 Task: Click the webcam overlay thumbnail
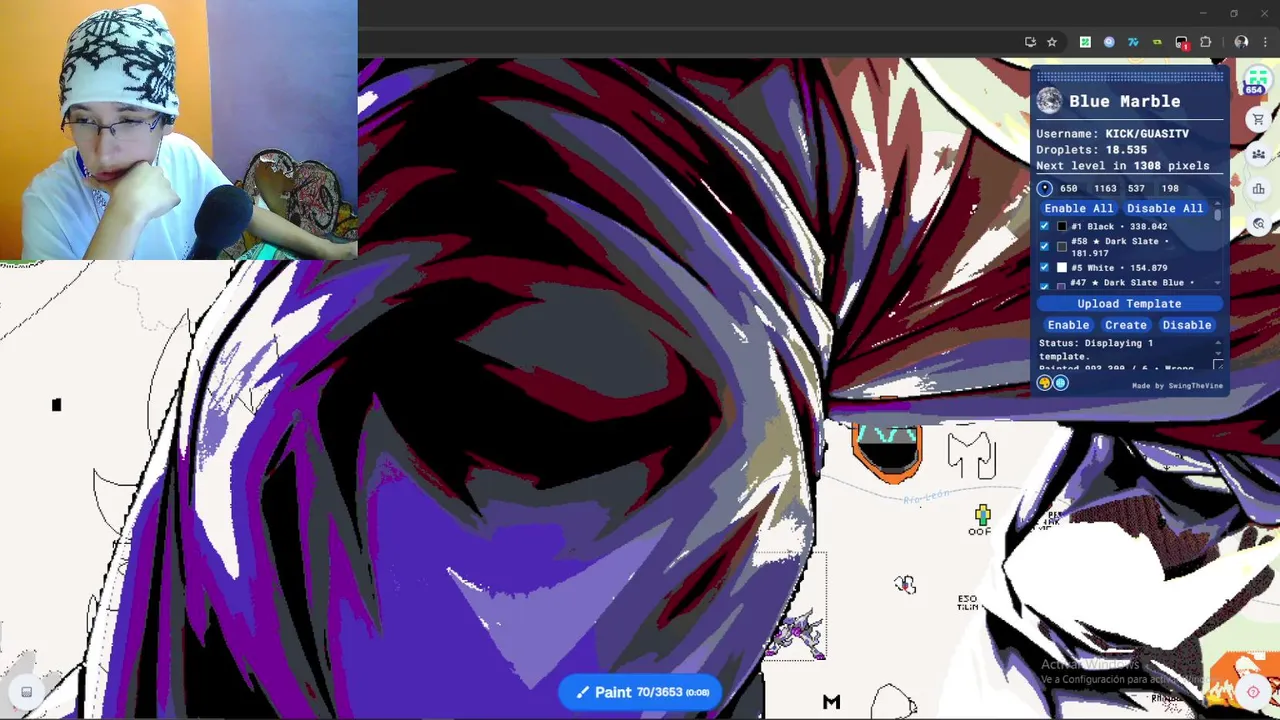pyautogui.click(x=179, y=130)
